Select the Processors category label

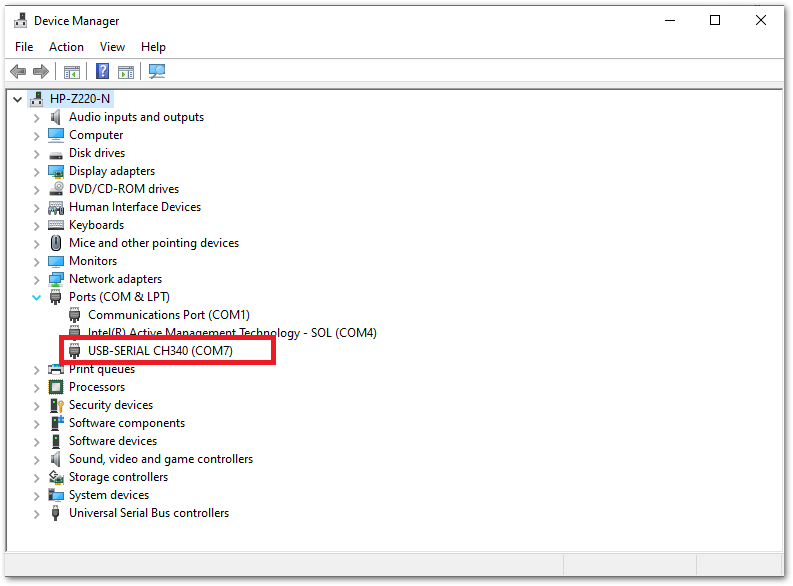click(97, 387)
